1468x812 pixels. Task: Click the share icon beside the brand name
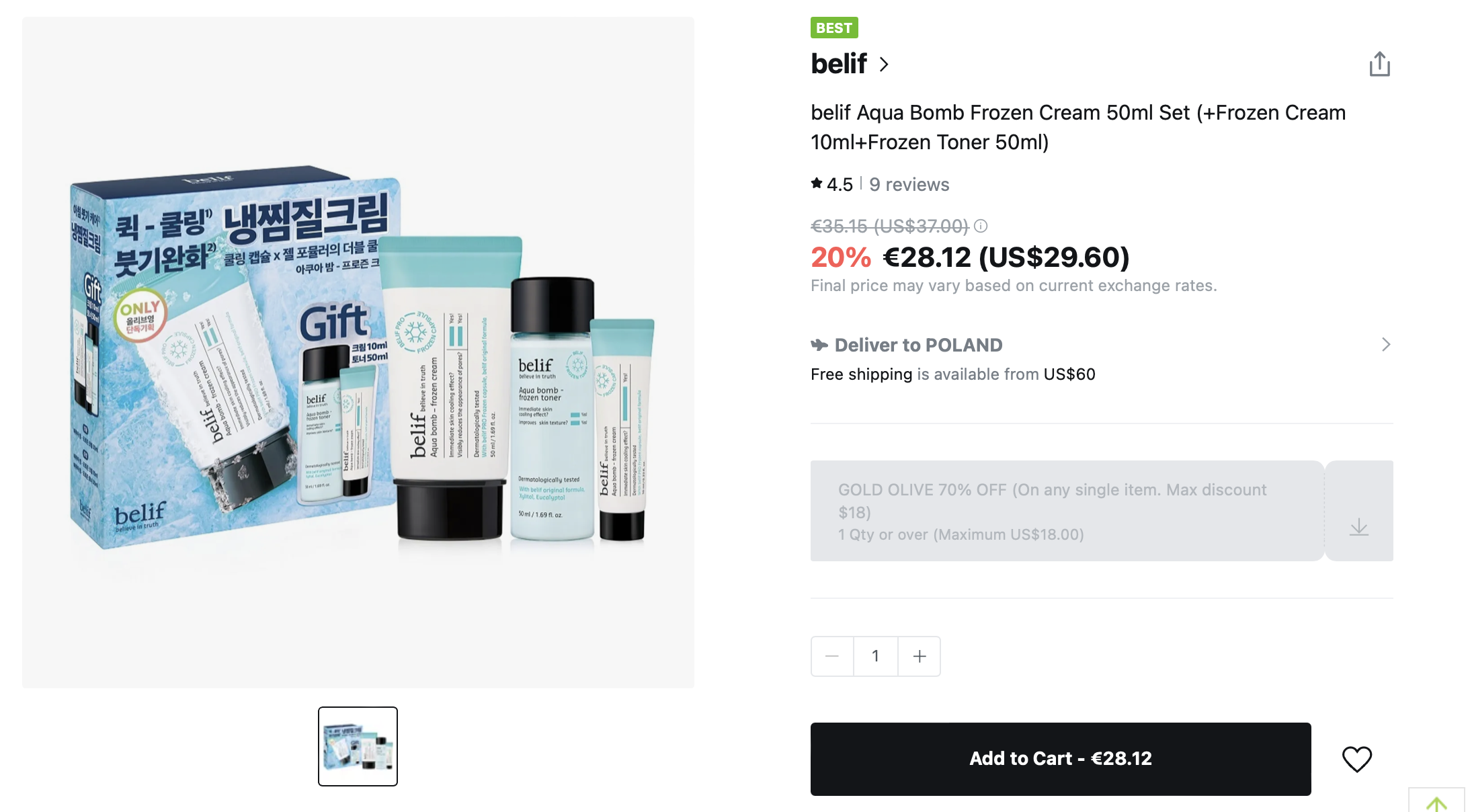pyautogui.click(x=1379, y=64)
